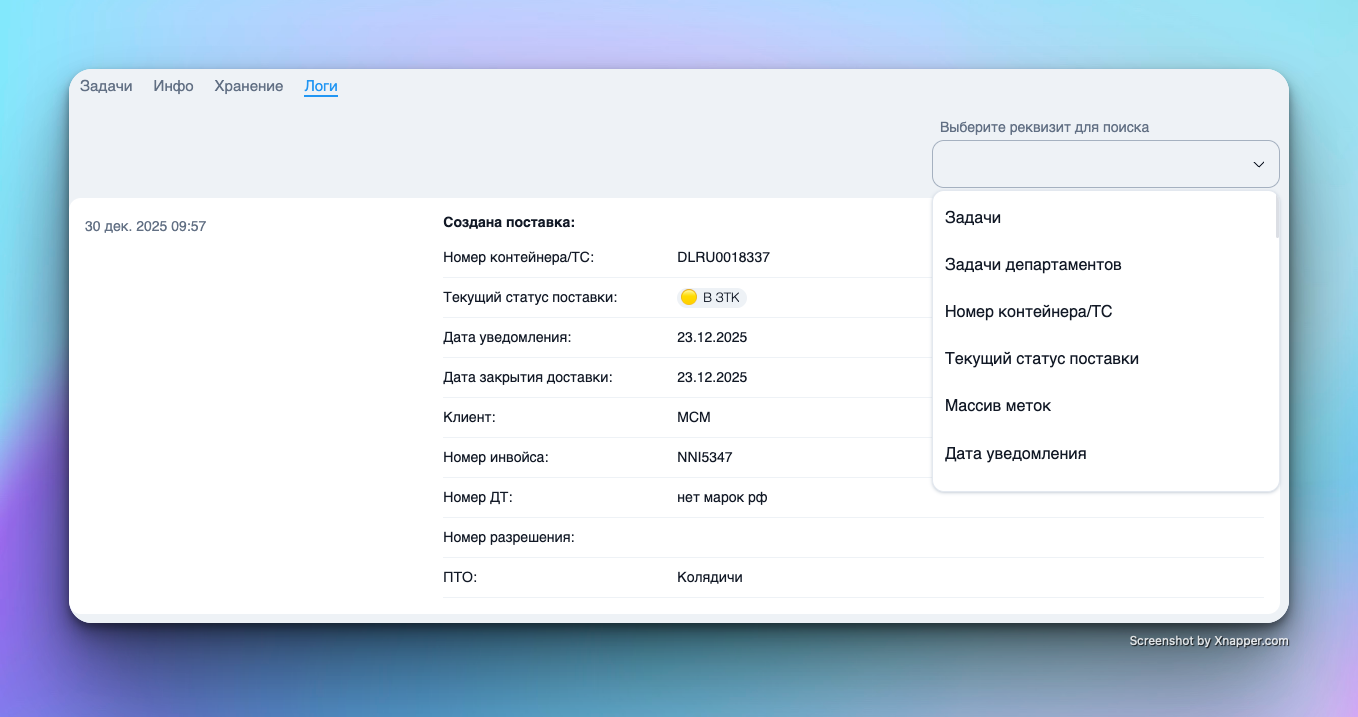Viewport: 1358px width, 717px height.
Task: Pick Задачи департаментов from the list
Action: click(x=1105, y=265)
